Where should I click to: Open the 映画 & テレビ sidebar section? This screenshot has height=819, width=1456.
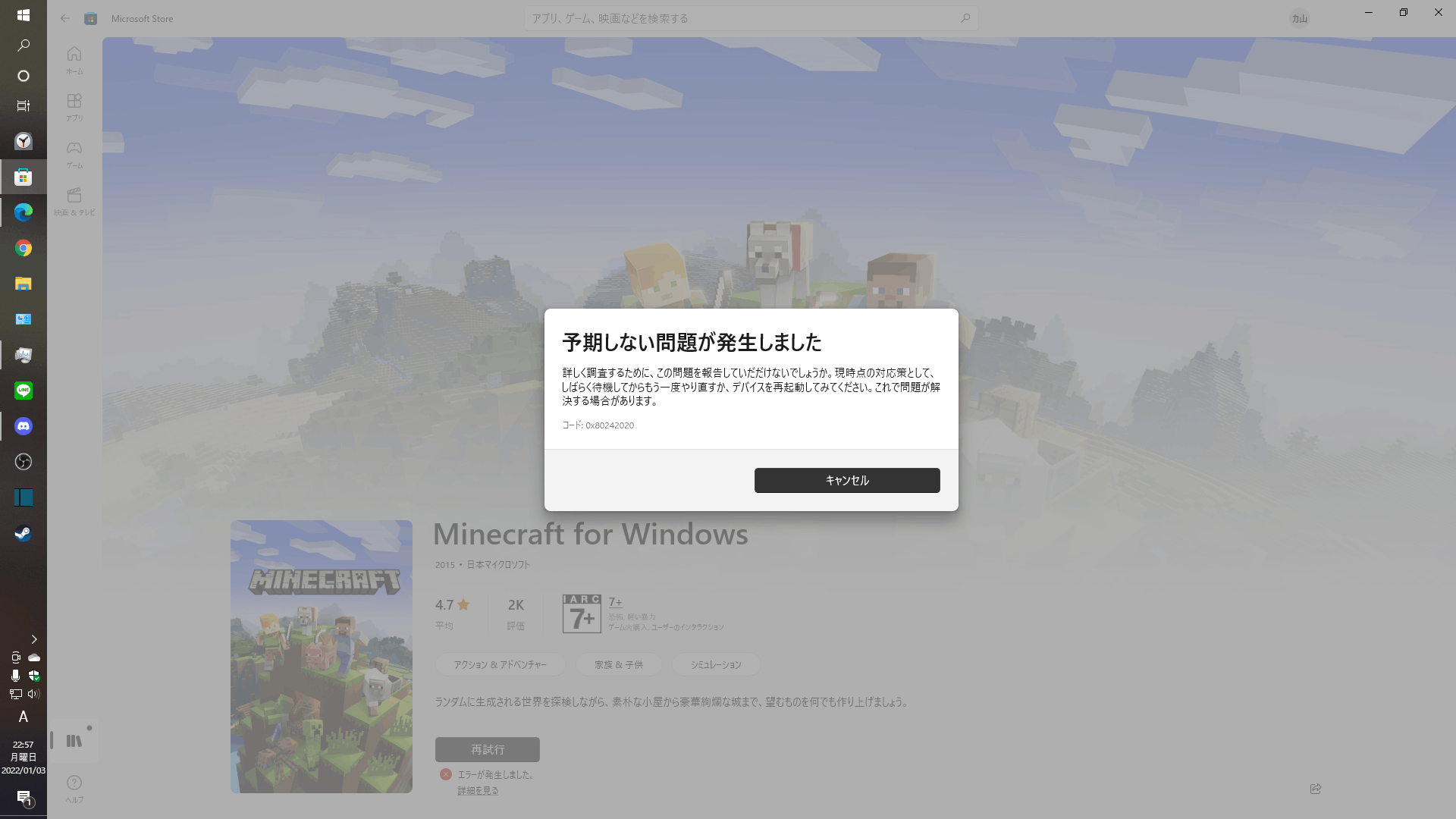pyautogui.click(x=74, y=201)
